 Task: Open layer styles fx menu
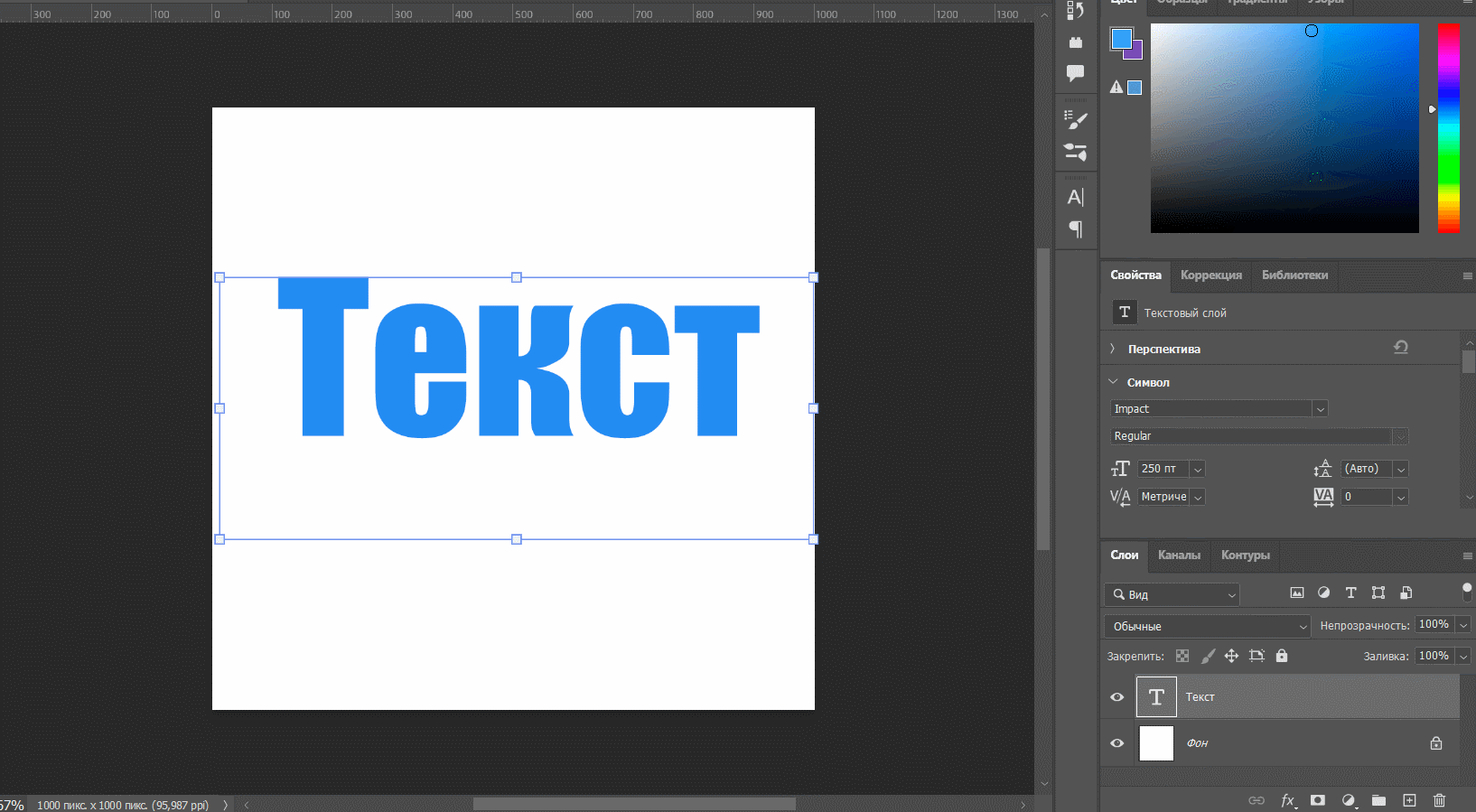click(x=1287, y=800)
